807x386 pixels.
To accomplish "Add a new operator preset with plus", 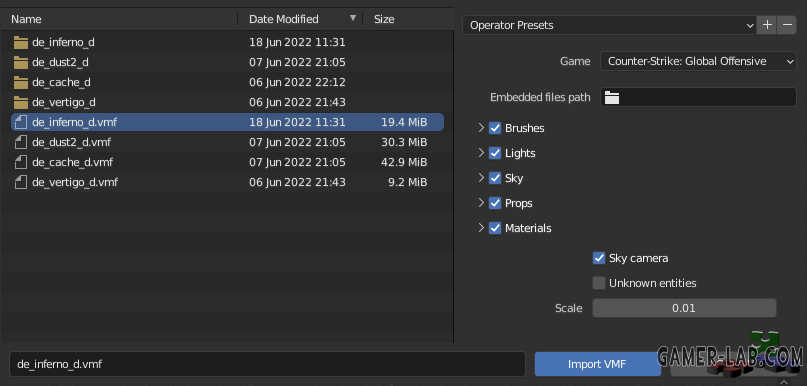I will 767,25.
